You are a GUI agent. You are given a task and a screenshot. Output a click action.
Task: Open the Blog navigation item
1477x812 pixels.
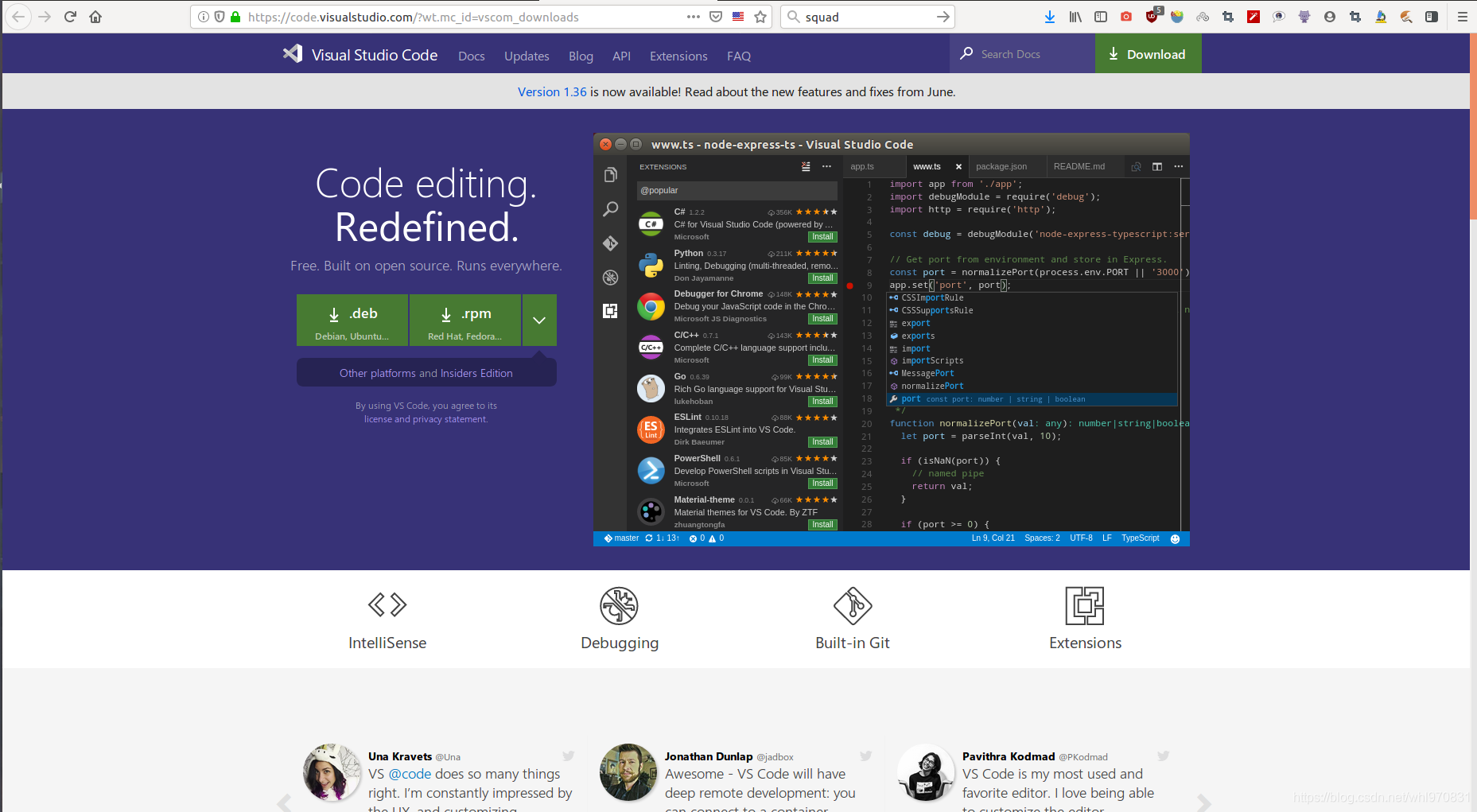tap(581, 56)
